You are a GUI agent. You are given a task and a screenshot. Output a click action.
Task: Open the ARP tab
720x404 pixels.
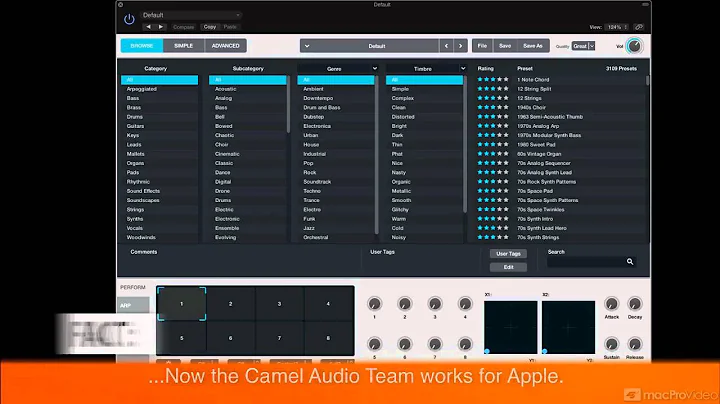point(133,305)
